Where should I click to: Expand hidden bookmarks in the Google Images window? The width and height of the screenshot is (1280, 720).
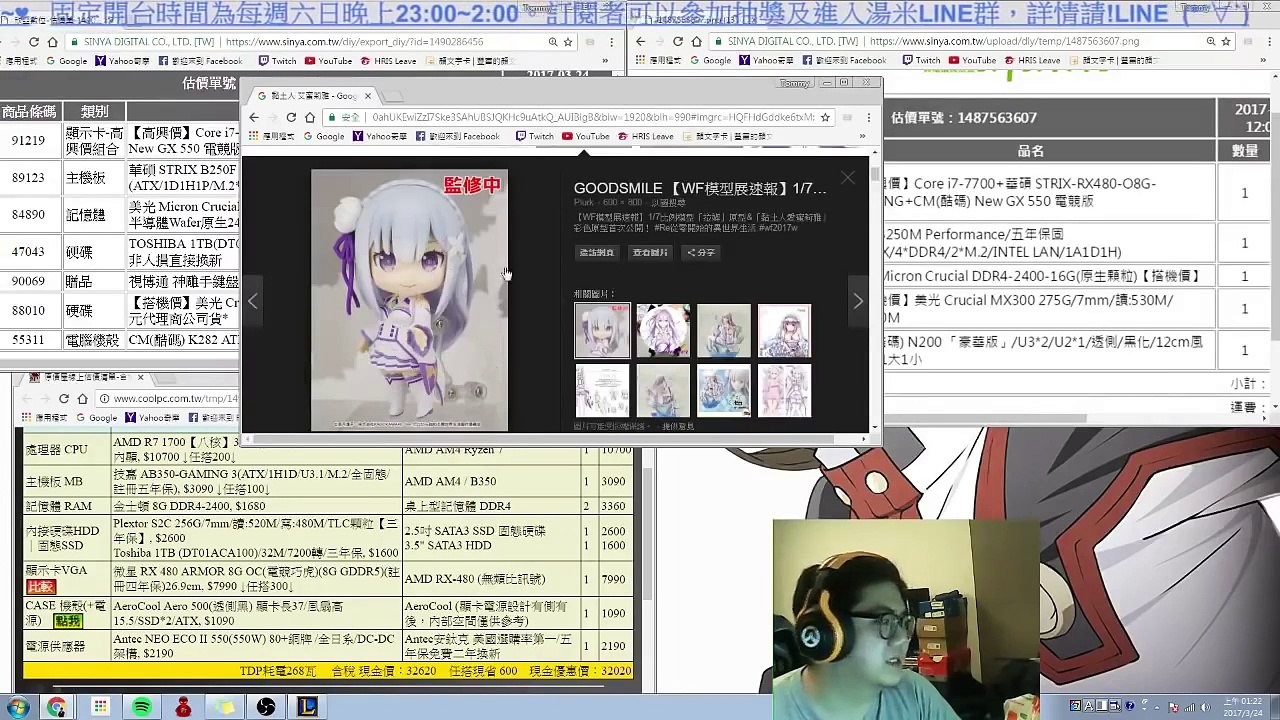click(x=862, y=136)
